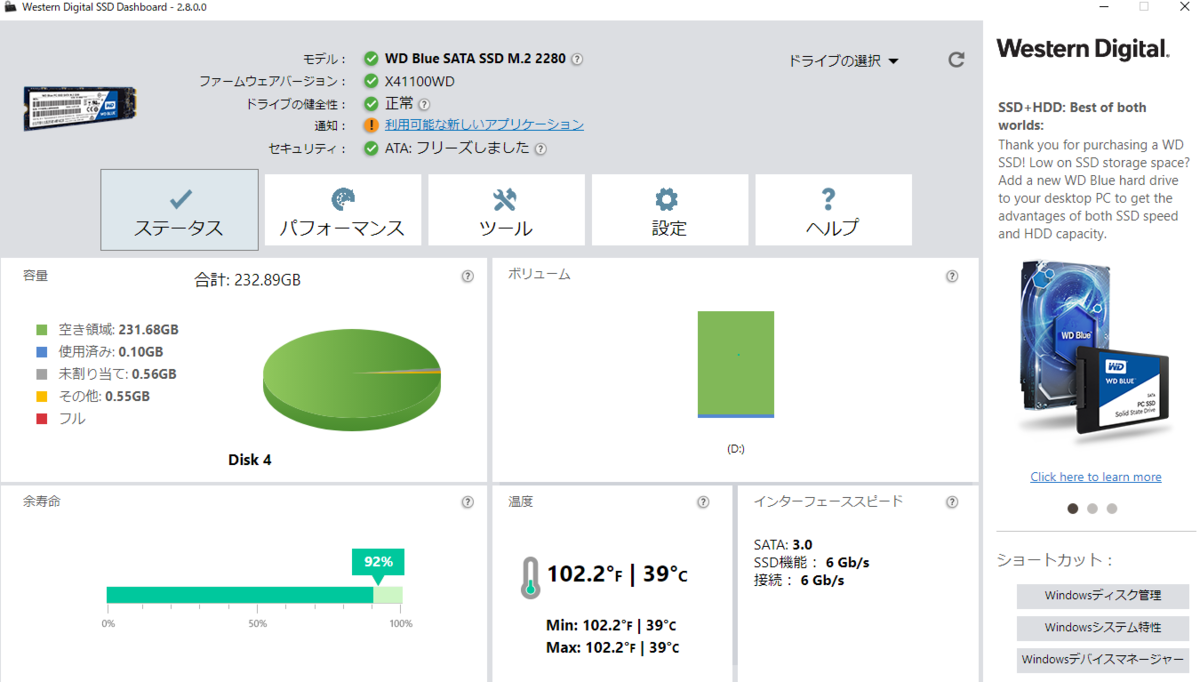The image size is (1200, 682).
Task: Click the Settings gear icon
Action: [x=669, y=195]
